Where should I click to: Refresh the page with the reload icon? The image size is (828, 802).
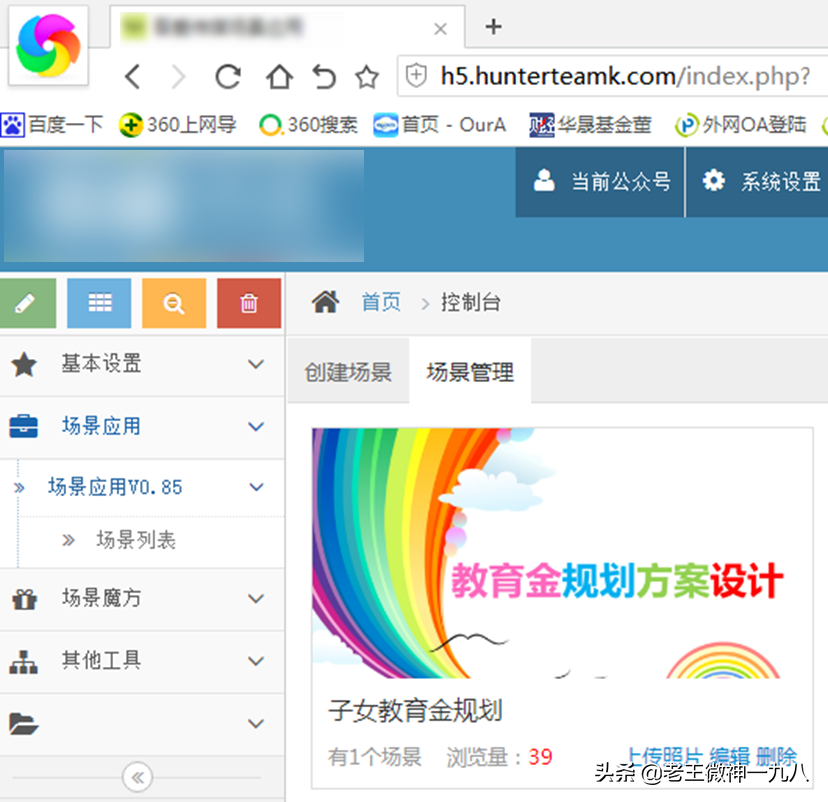pos(227,76)
